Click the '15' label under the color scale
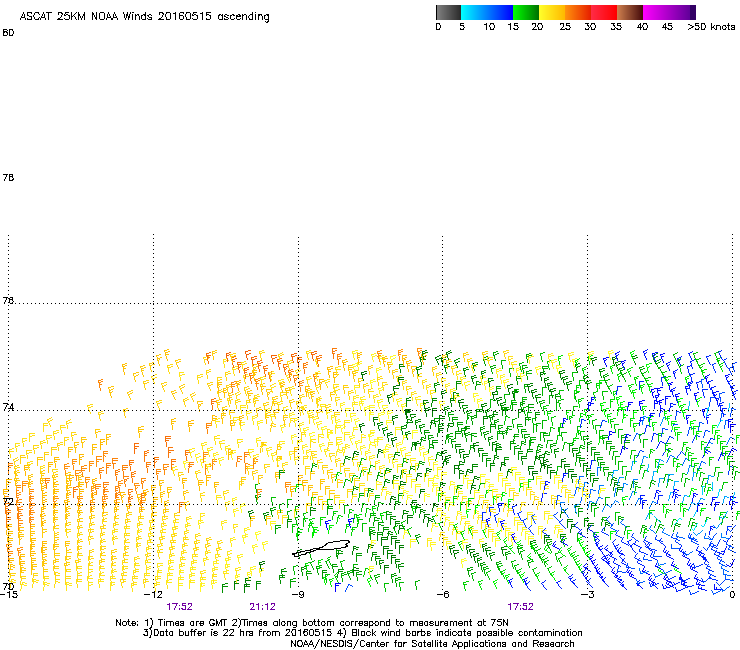Screen dimensions: 740x650 513,27
